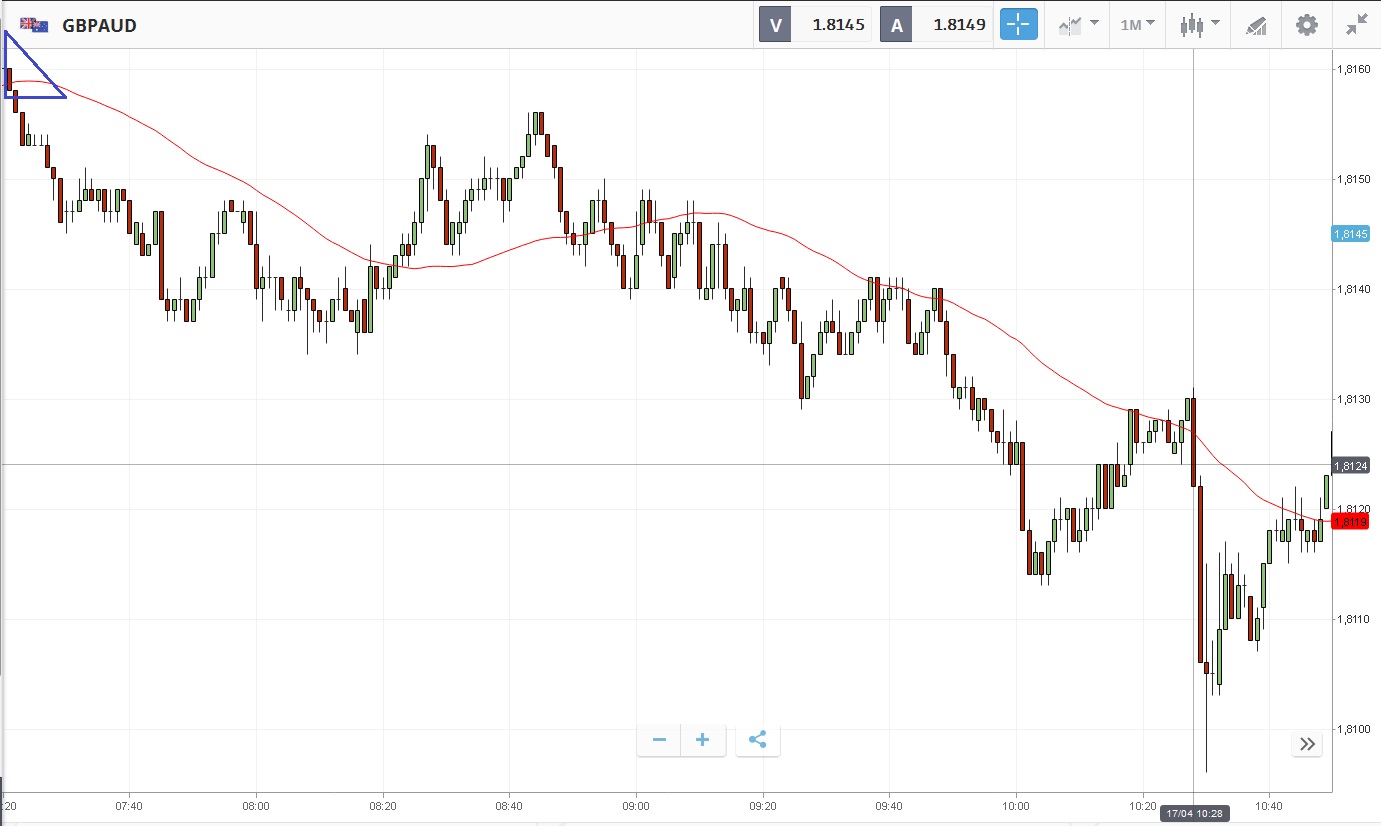Open chart settings gear
1381x826 pixels.
pos(1307,25)
